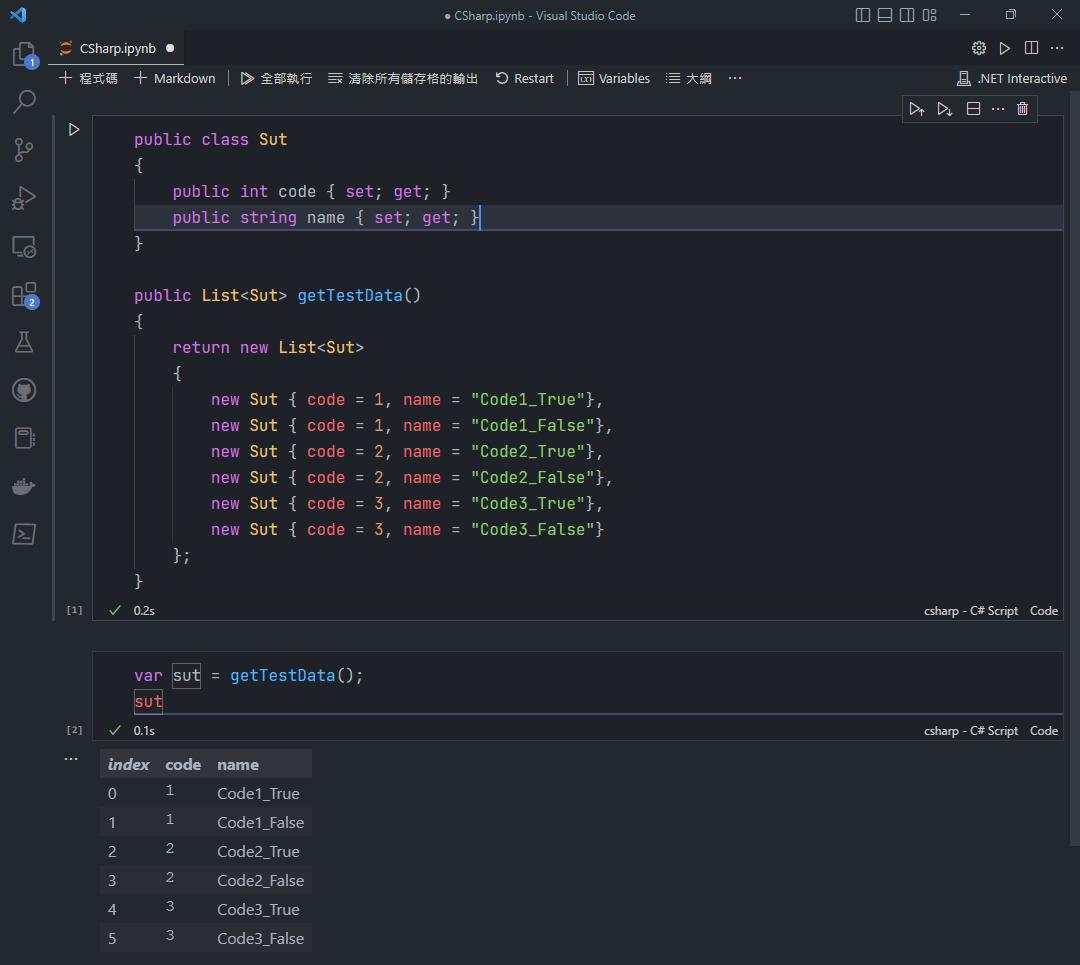1080x965 pixels.
Task: Click the 0.2s execution time
Action: point(144,611)
